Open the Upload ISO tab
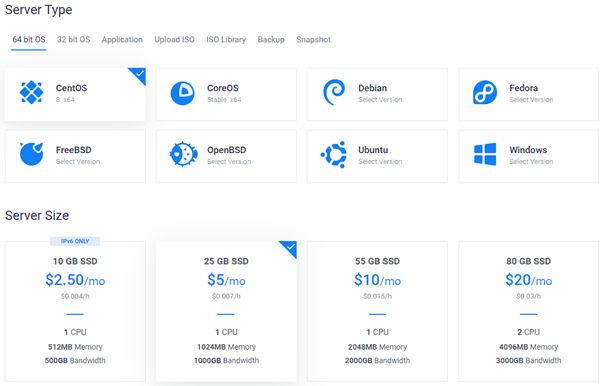 [x=175, y=40]
